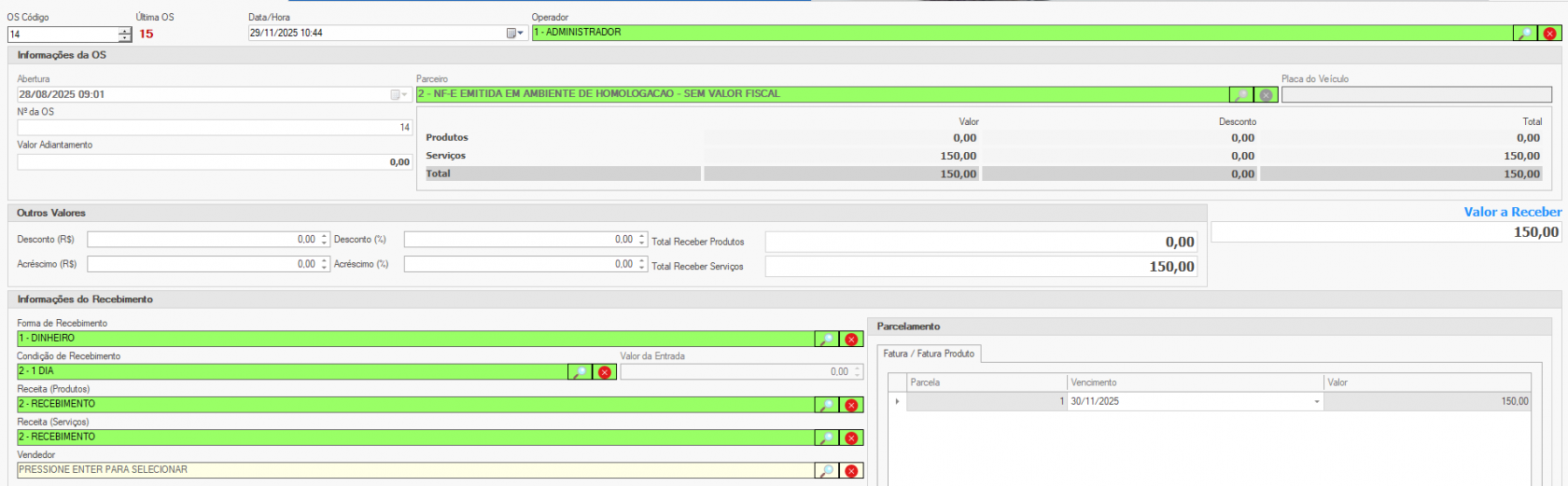Click Forma de Recebimento search icon
This screenshot has width=1568, height=486.
826,340
